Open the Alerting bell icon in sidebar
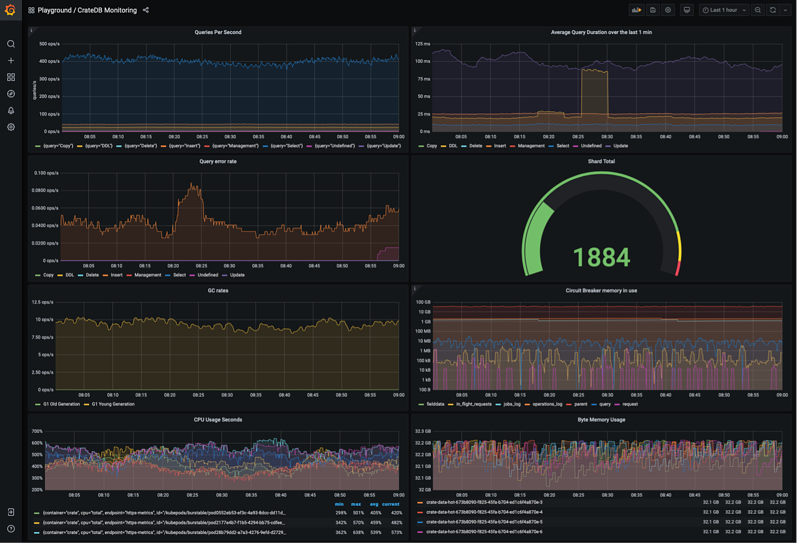799x545 pixels. click(x=11, y=111)
